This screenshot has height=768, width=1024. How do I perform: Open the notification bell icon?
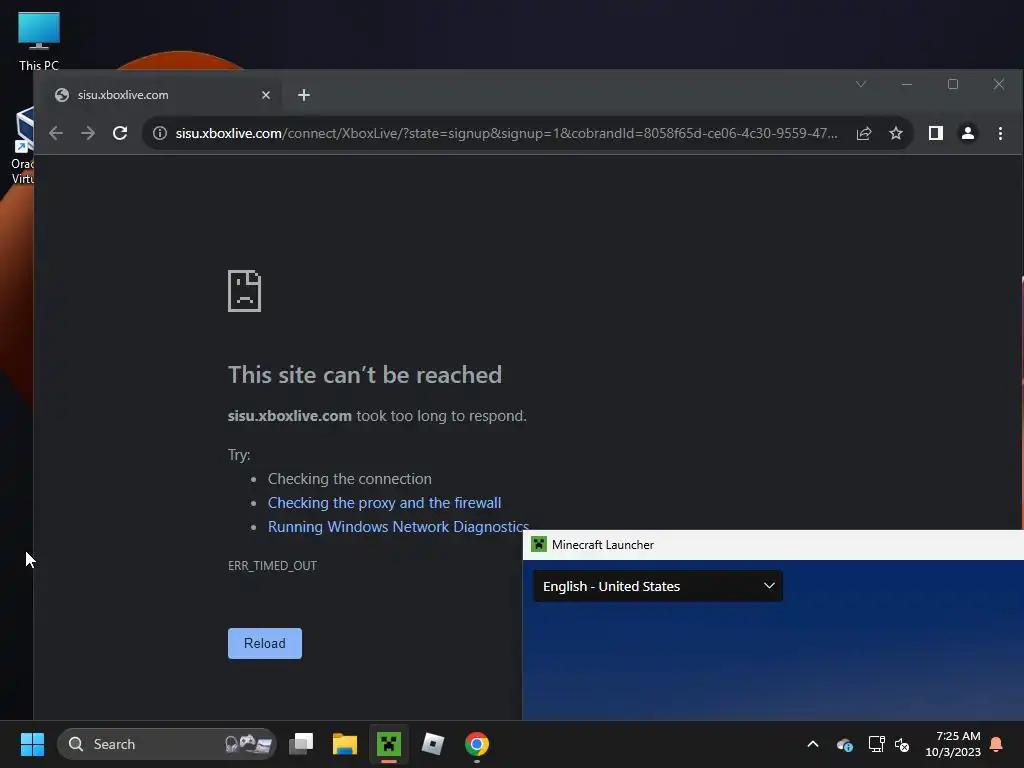997,744
